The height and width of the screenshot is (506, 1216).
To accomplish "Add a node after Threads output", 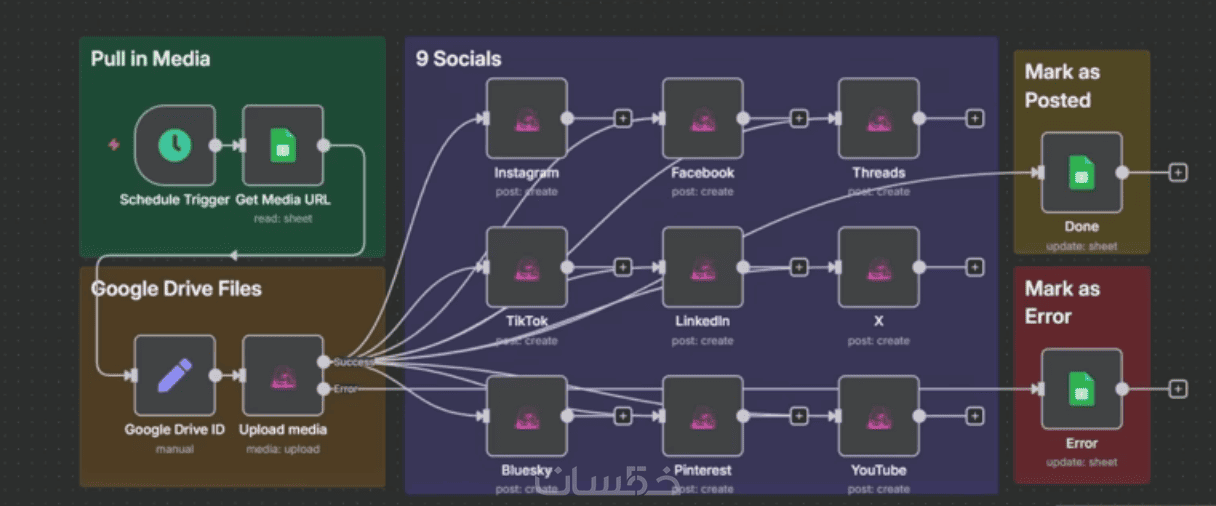I will tap(974, 118).
